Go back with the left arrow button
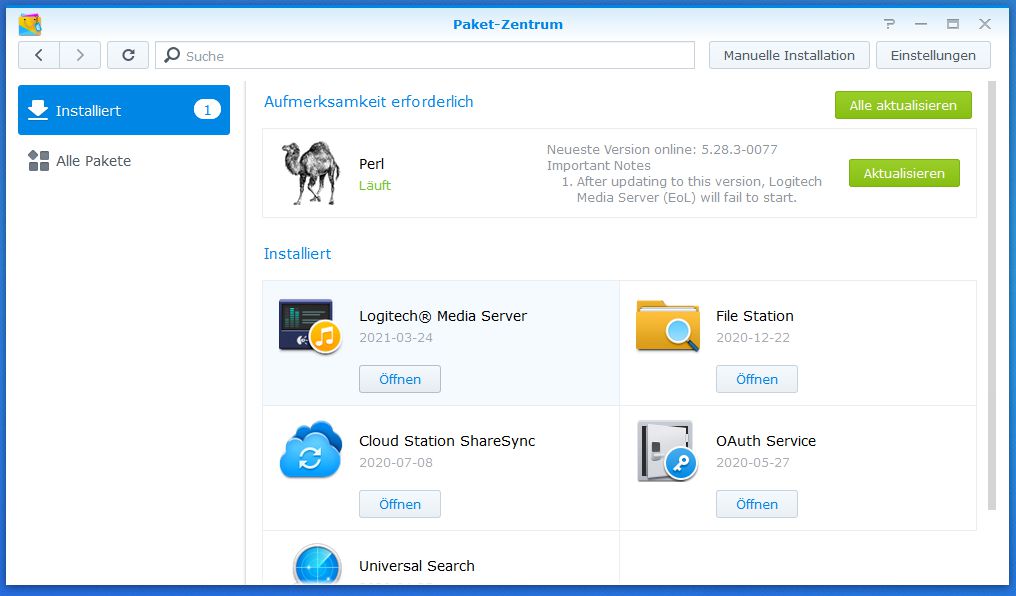This screenshot has width=1016, height=596. point(39,55)
